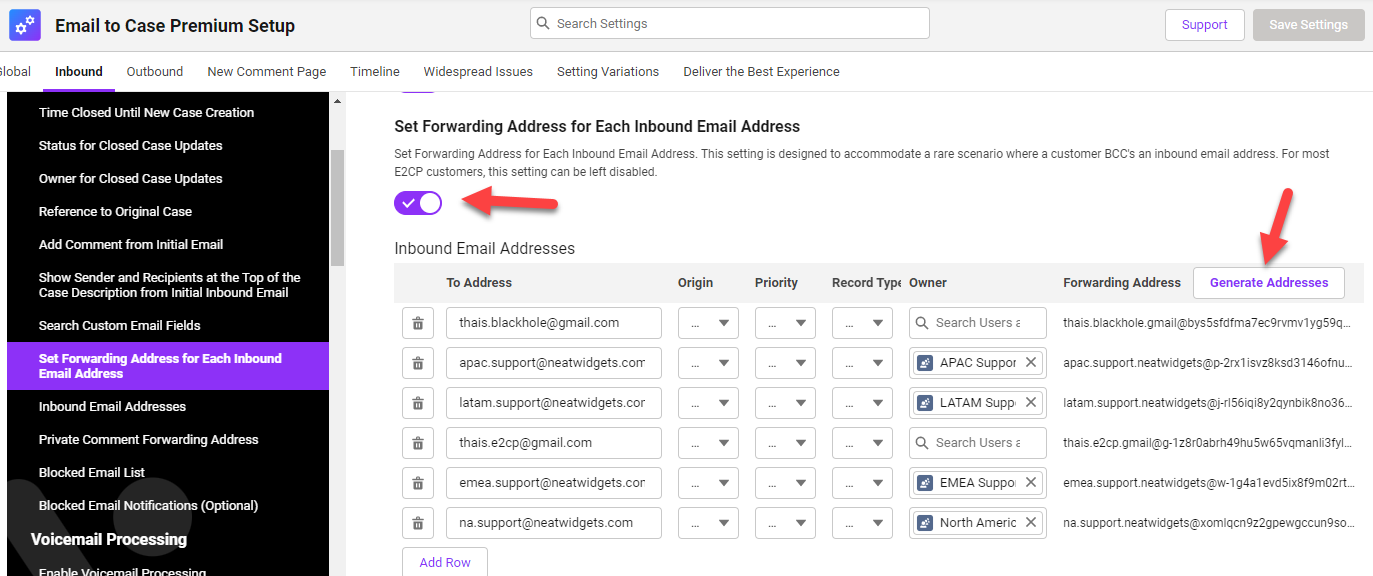Viewport: 1373px width, 576px height.
Task: Click the Search Settings field
Action: pos(730,23)
